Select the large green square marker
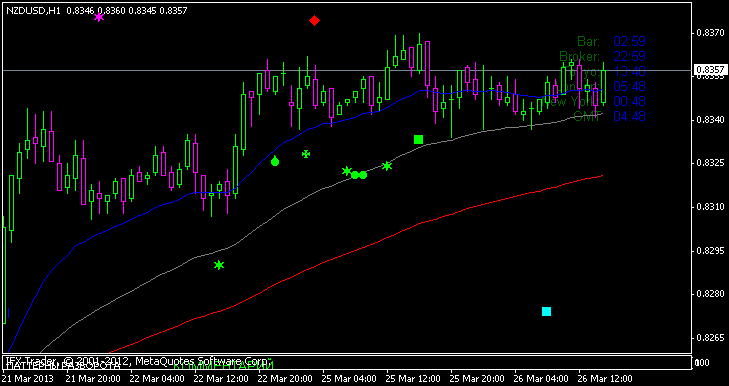Viewport: 729px width, 386px height. (418, 140)
